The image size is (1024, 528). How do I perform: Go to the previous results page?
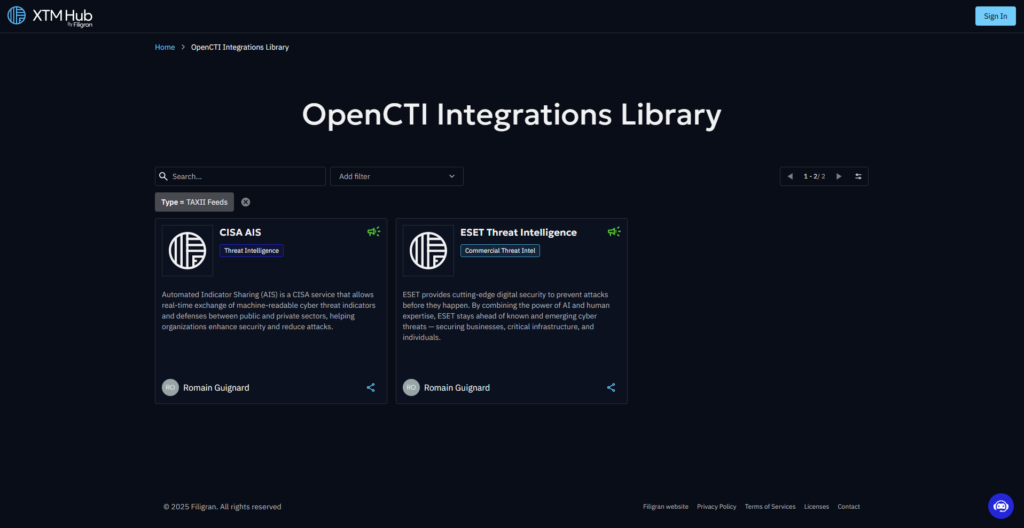coord(790,177)
